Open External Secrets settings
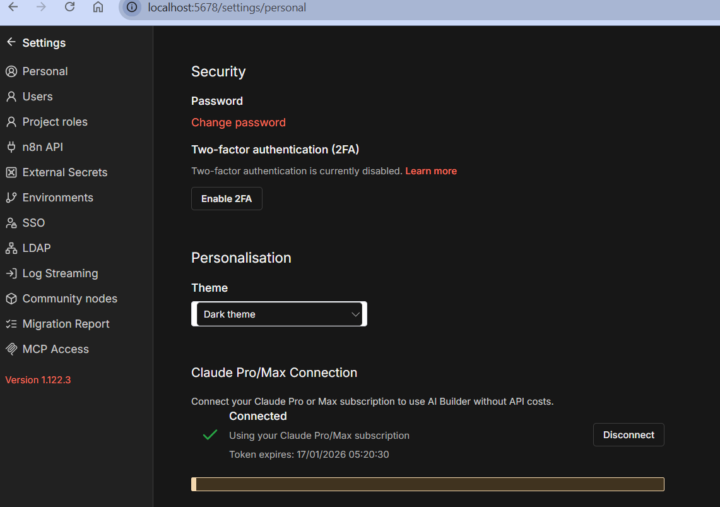 [65, 172]
